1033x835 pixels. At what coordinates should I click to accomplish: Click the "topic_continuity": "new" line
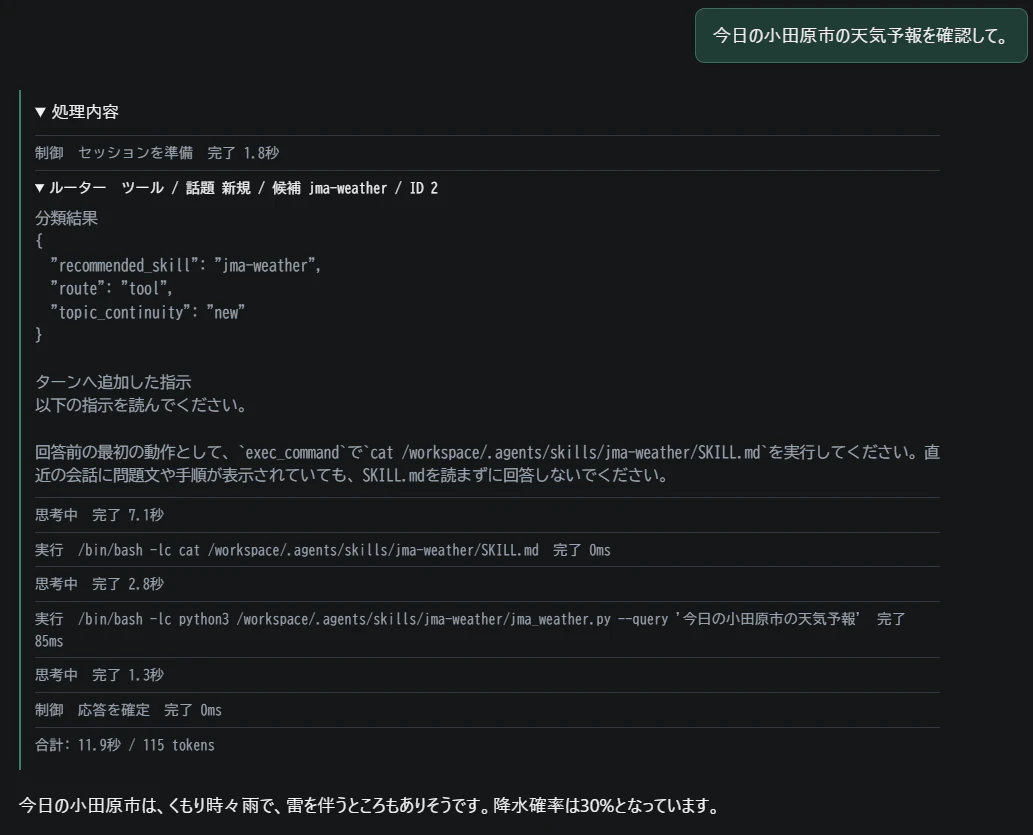[148, 312]
